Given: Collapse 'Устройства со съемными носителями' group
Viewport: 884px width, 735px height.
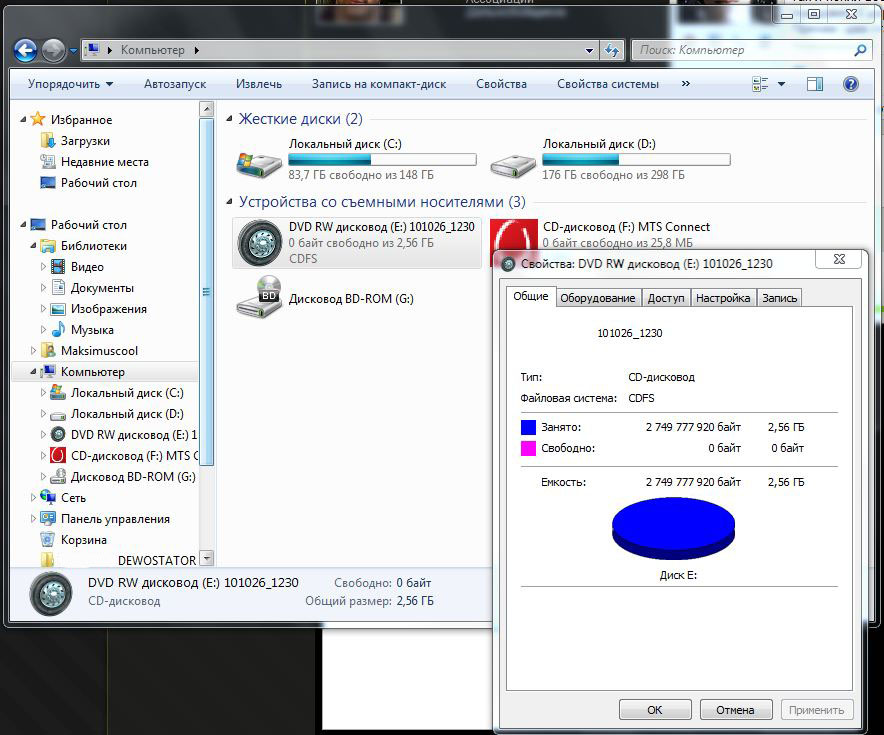Looking at the screenshot, I should [229, 202].
